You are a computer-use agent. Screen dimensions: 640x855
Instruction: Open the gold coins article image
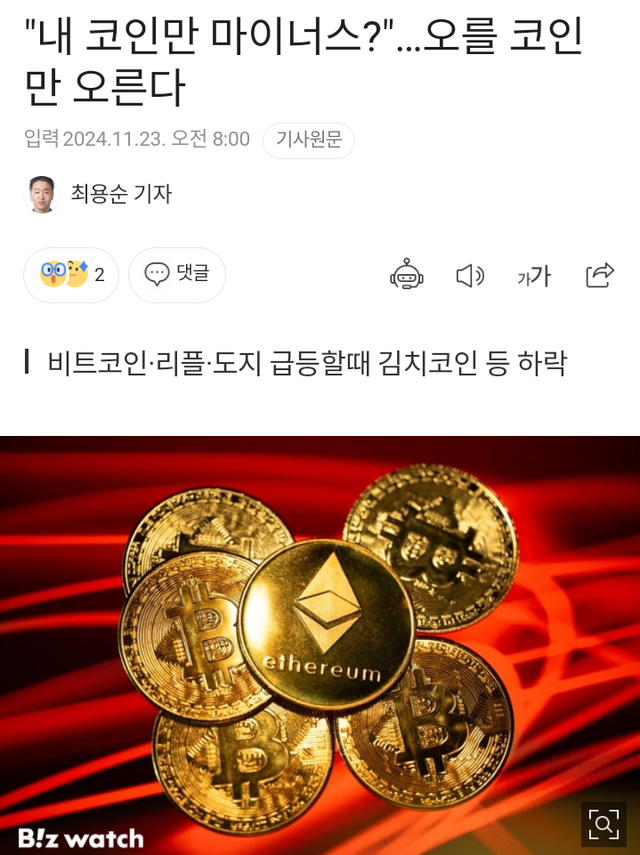(x=320, y=646)
